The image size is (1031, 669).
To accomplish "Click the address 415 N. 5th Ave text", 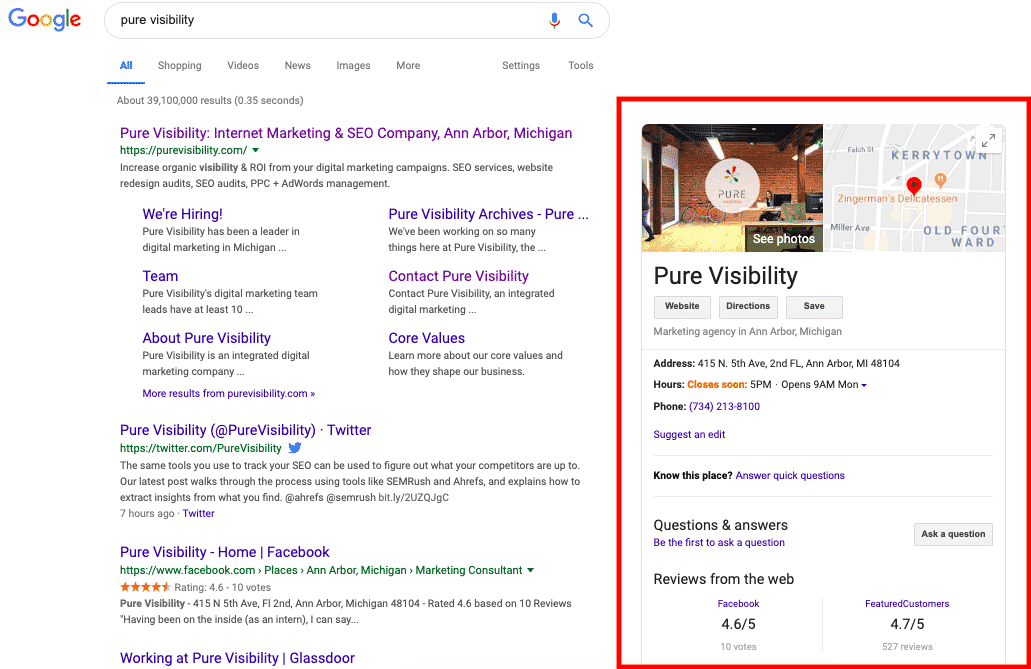I will click(x=798, y=363).
